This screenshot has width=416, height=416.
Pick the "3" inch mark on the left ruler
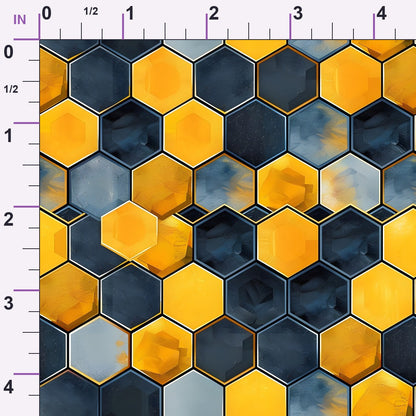tap(9, 303)
